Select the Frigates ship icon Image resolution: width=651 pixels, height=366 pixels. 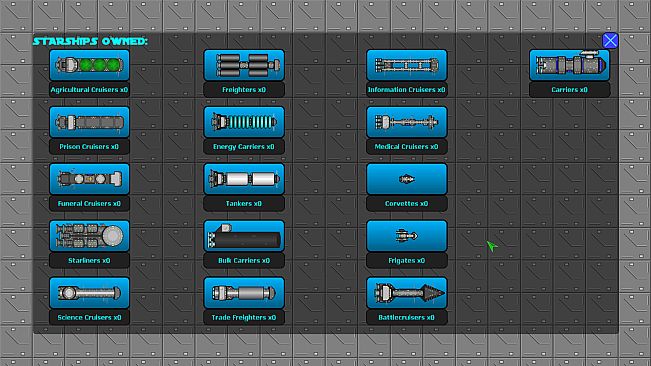click(407, 236)
